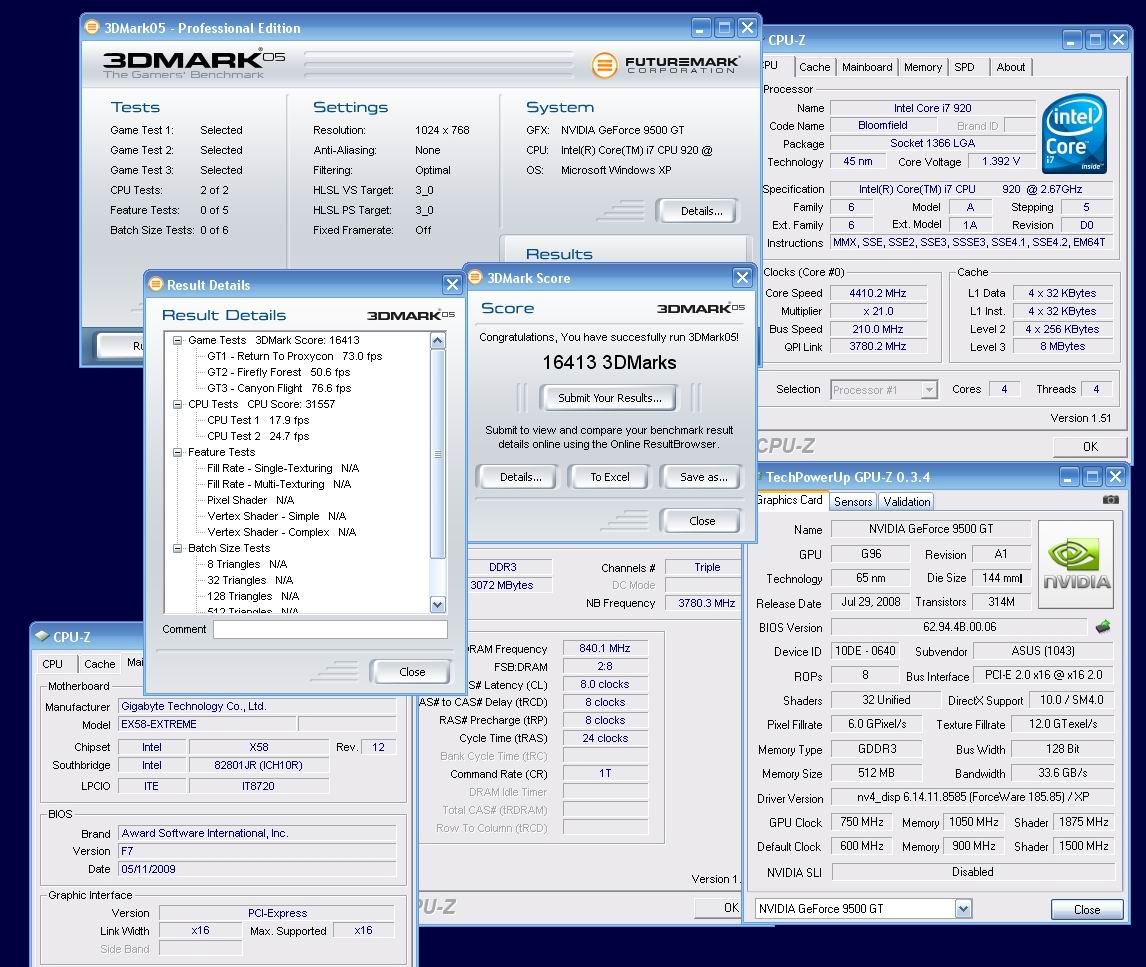This screenshot has width=1146, height=967.
Task: Select the CPU Test 1 row
Action: pos(258,420)
